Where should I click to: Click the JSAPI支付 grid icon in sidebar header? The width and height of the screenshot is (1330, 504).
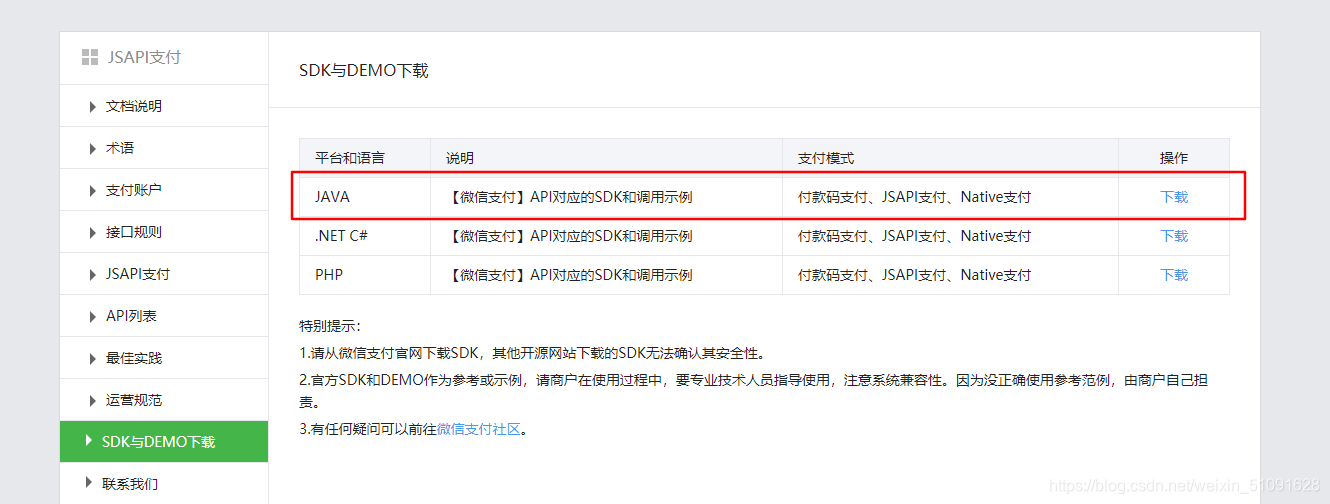[x=90, y=57]
